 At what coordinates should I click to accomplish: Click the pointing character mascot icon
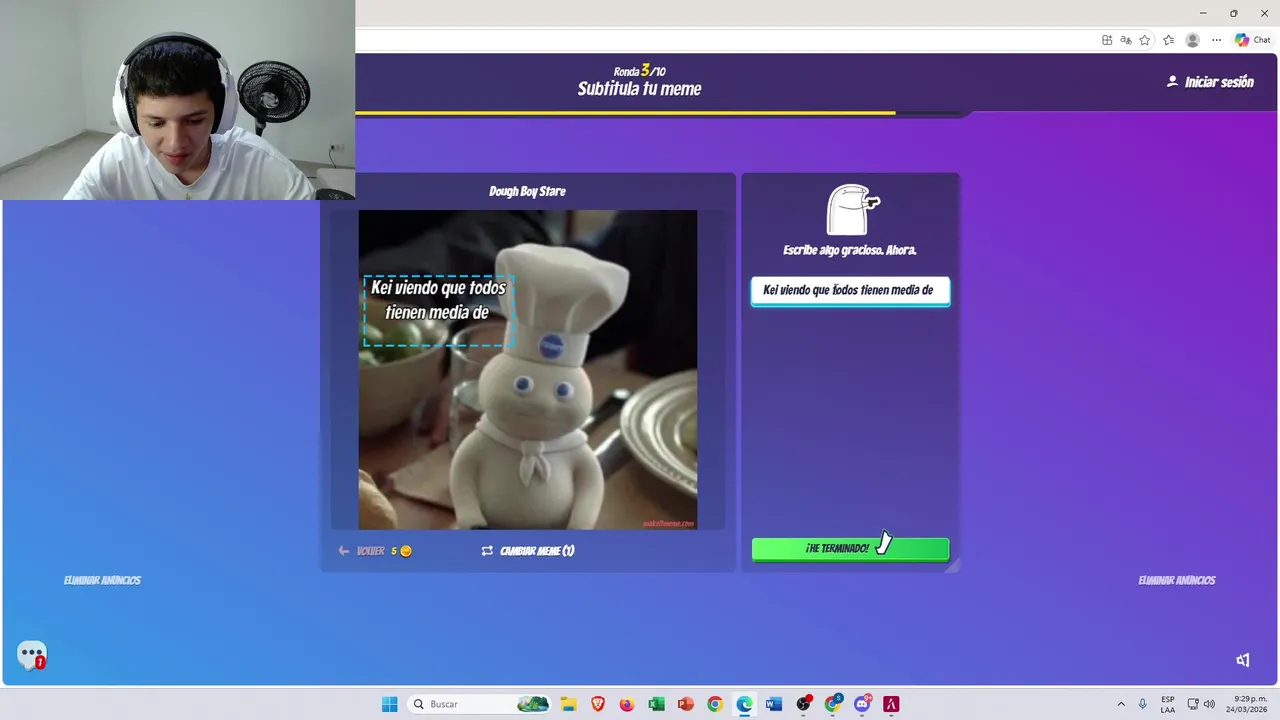point(852,209)
